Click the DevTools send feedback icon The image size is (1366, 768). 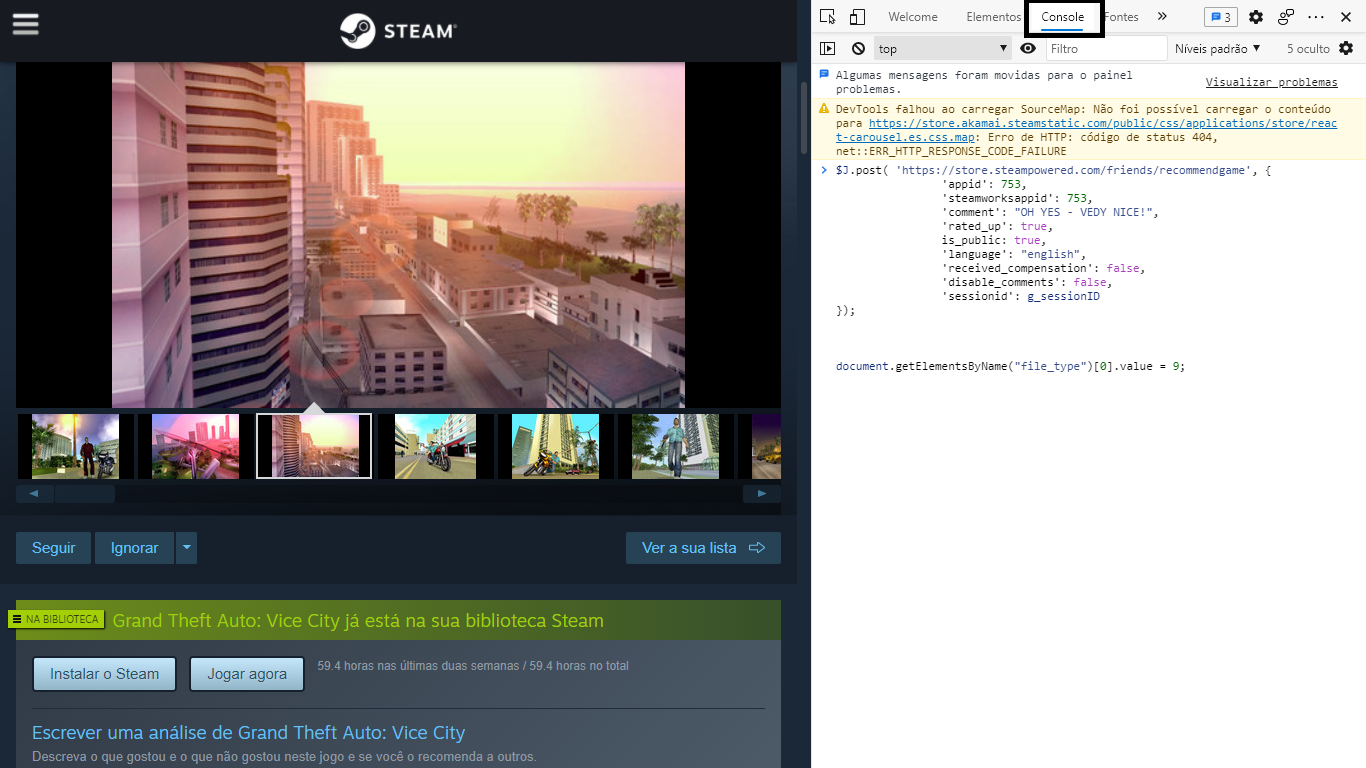(1286, 17)
